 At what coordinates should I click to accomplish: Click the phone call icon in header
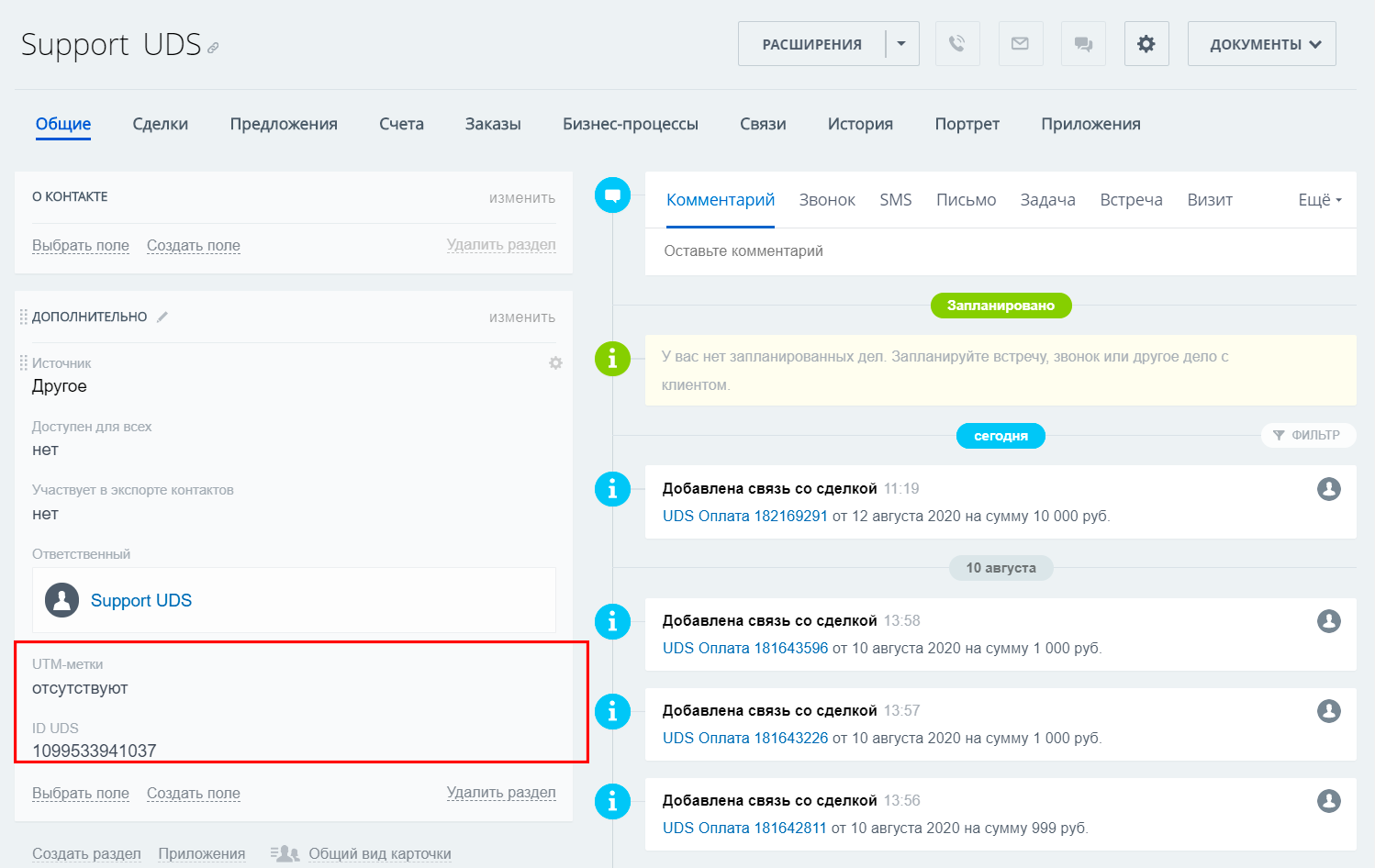tap(956, 44)
